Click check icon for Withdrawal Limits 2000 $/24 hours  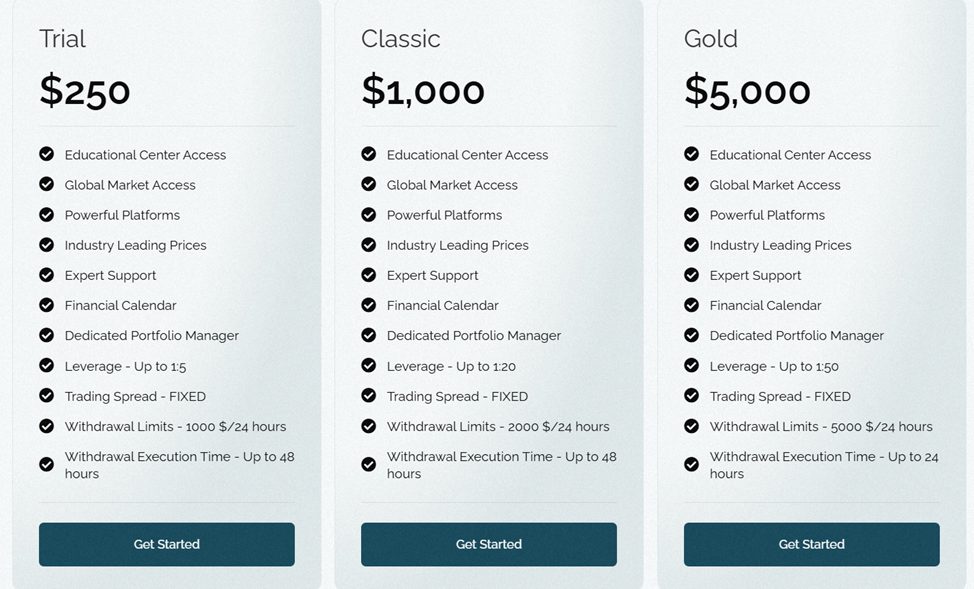coord(368,426)
